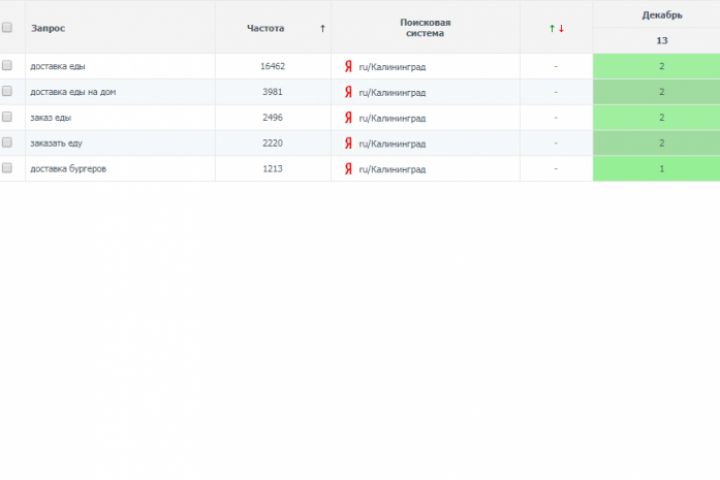Click frequency value 2220
This screenshot has height=480, width=720.
tap(272, 143)
